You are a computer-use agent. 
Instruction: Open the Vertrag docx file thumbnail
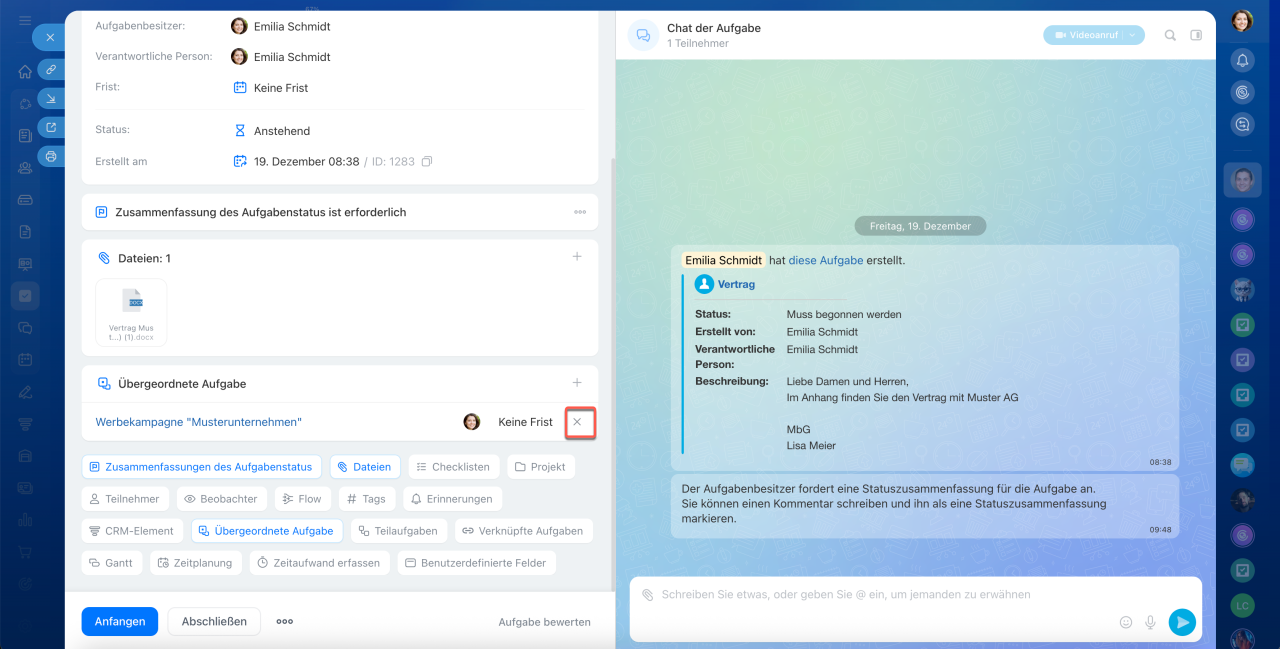coord(131,312)
